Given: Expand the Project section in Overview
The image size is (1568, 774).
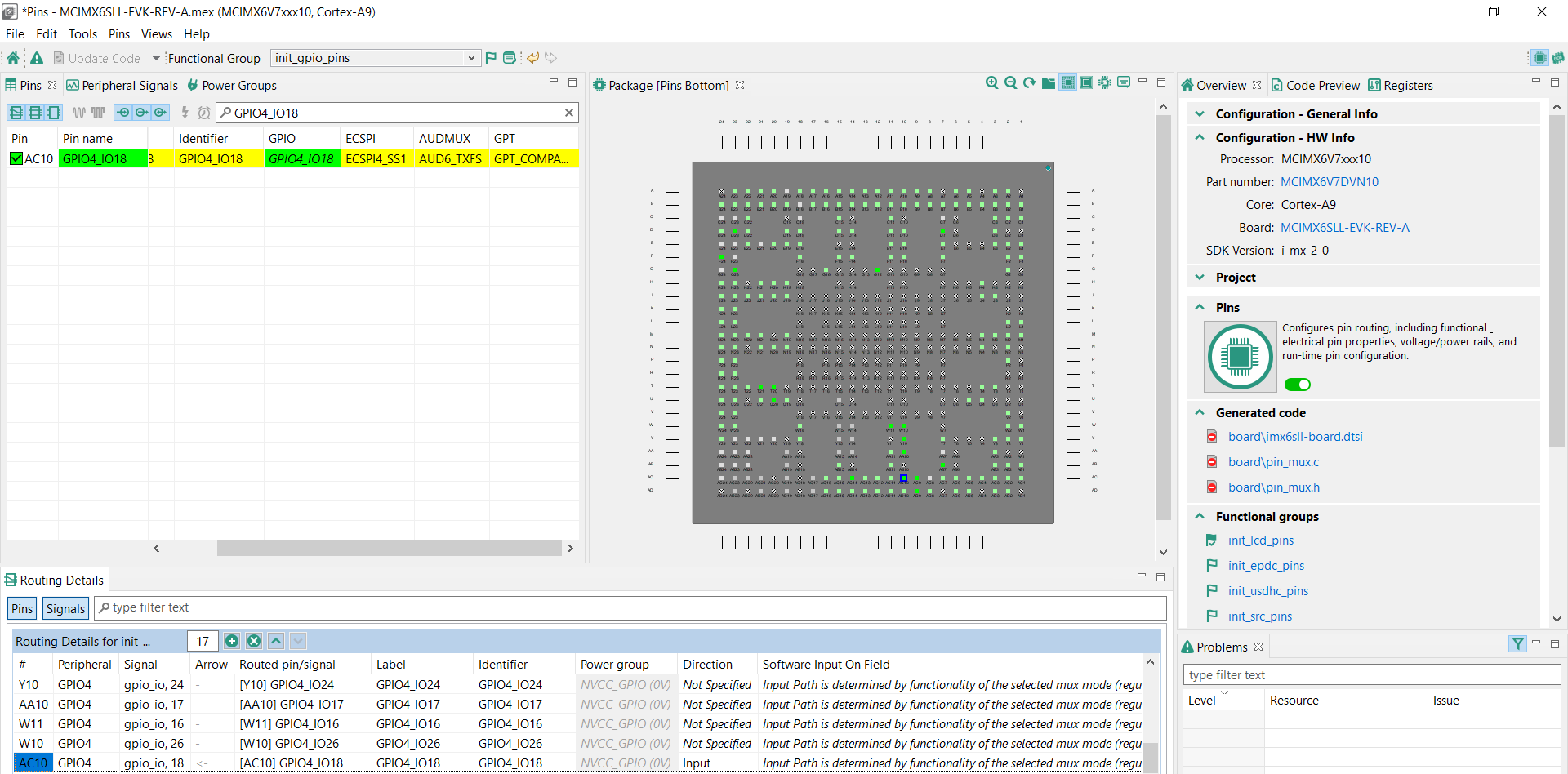Looking at the screenshot, I should point(1200,277).
